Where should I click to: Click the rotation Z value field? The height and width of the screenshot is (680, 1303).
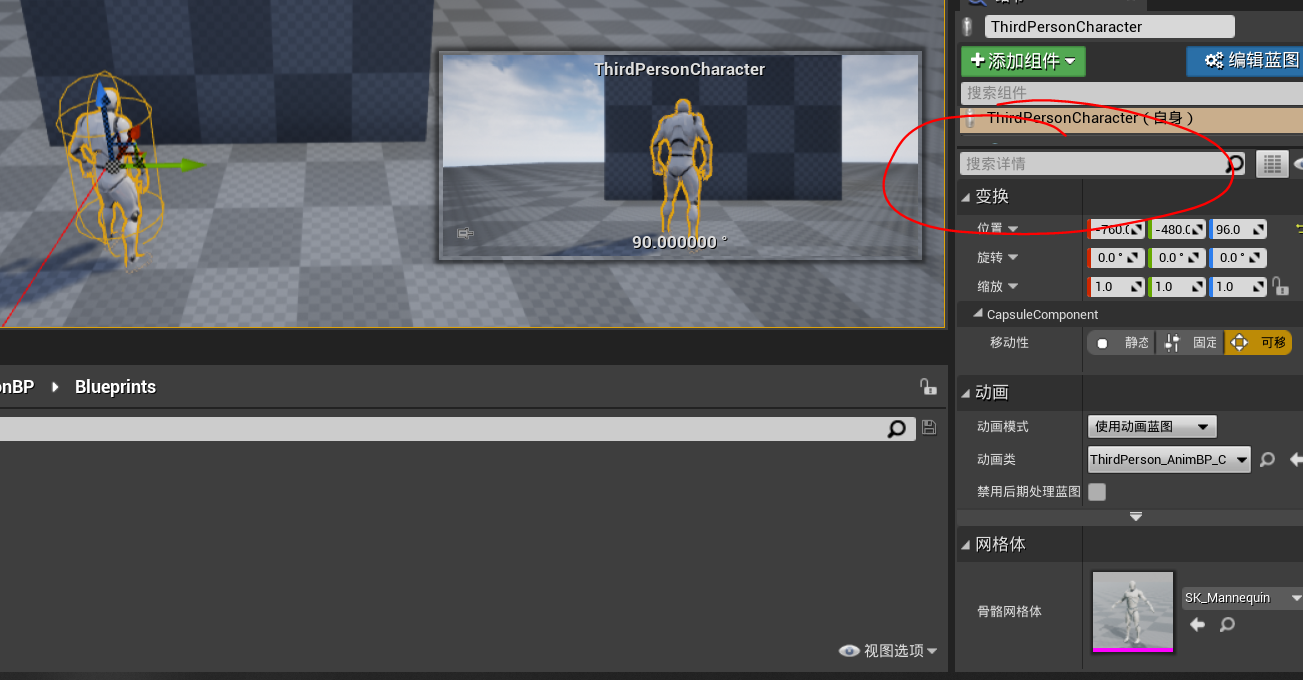tap(1238, 258)
